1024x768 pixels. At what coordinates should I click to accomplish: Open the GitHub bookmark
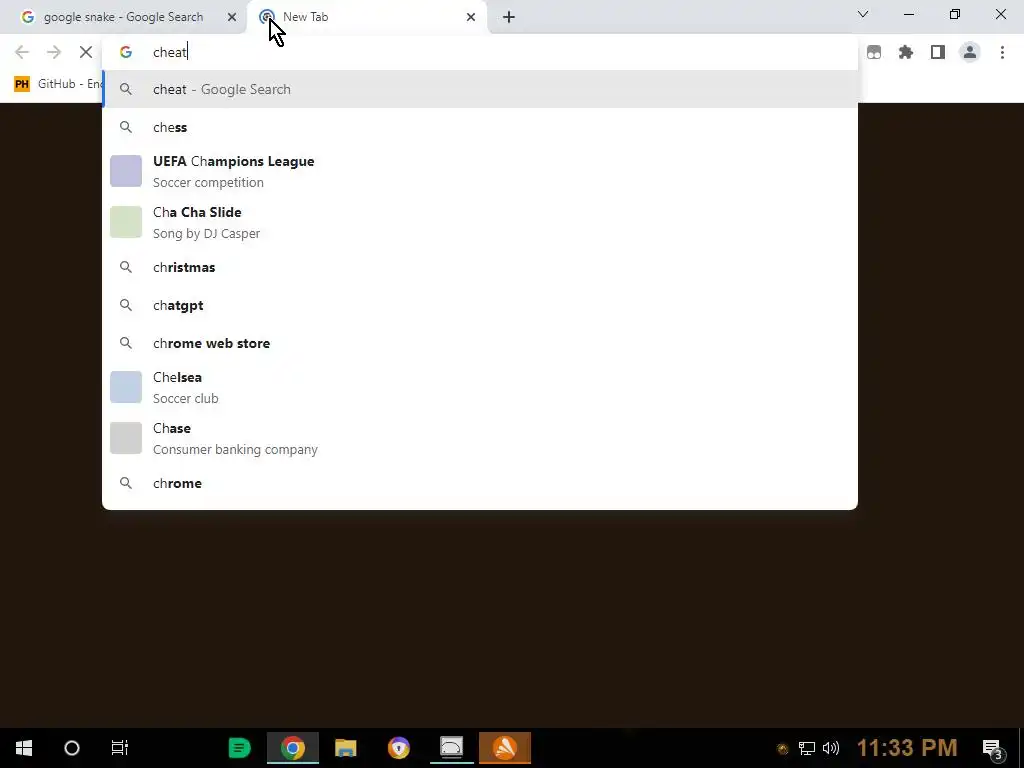click(x=58, y=84)
